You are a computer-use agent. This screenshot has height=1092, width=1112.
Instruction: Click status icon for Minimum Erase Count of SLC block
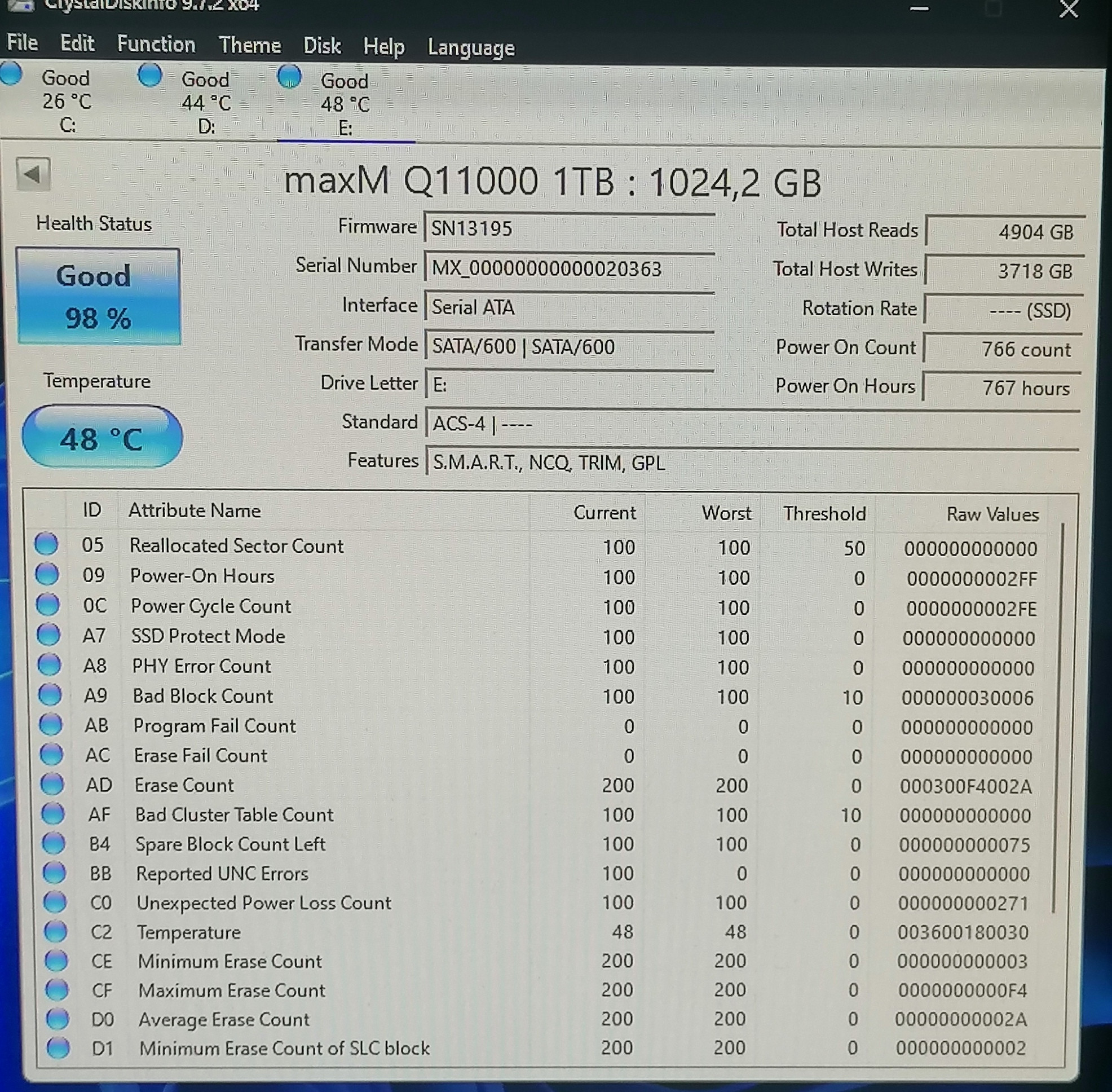(58, 1049)
